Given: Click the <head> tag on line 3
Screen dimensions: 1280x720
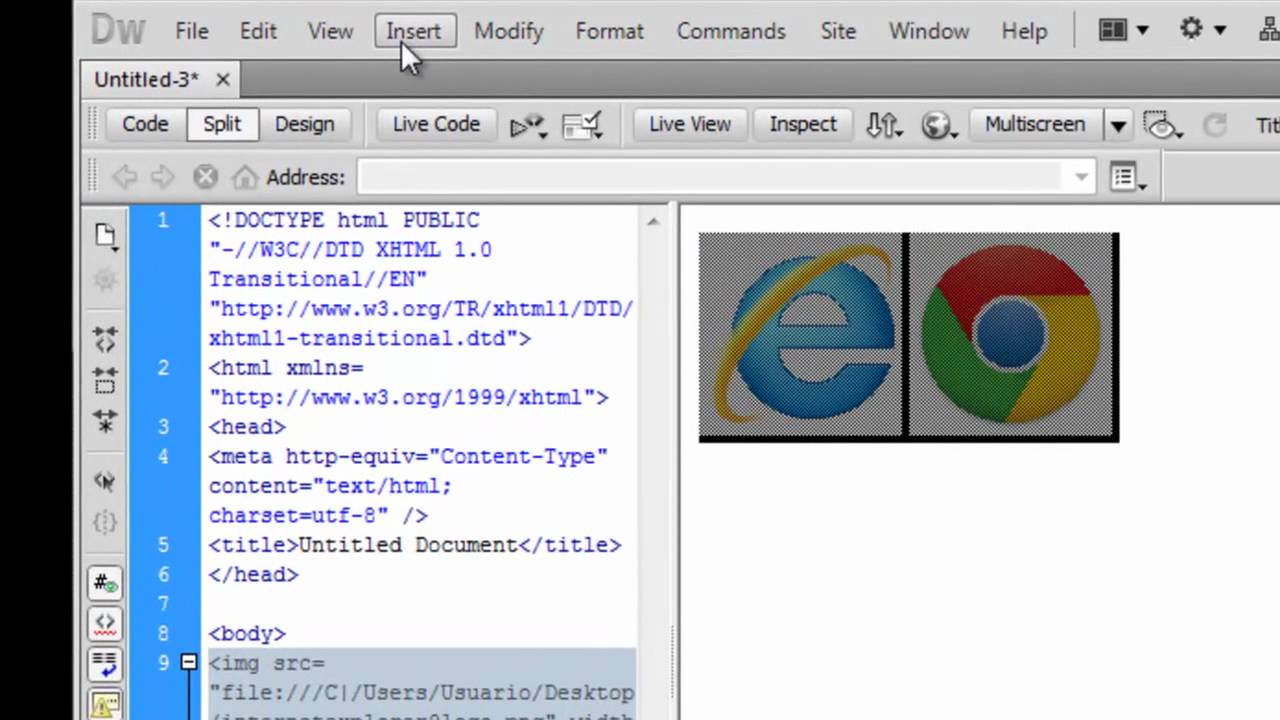Looking at the screenshot, I should point(247,426).
